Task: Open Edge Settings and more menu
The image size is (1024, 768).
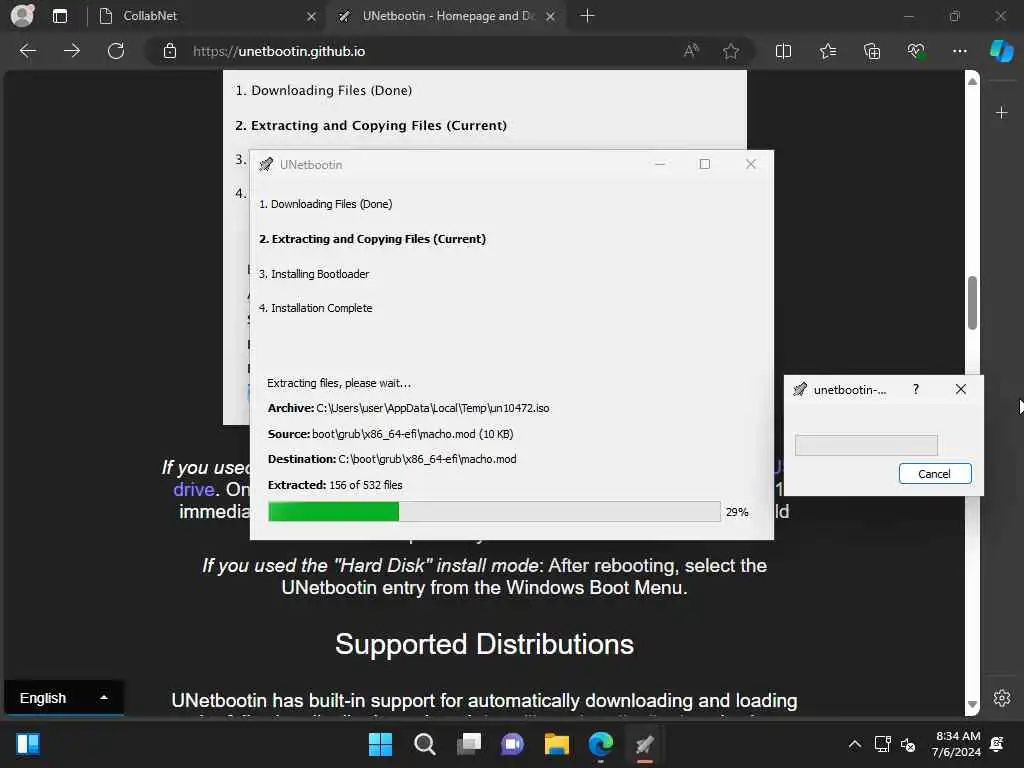Action: click(x=959, y=51)
